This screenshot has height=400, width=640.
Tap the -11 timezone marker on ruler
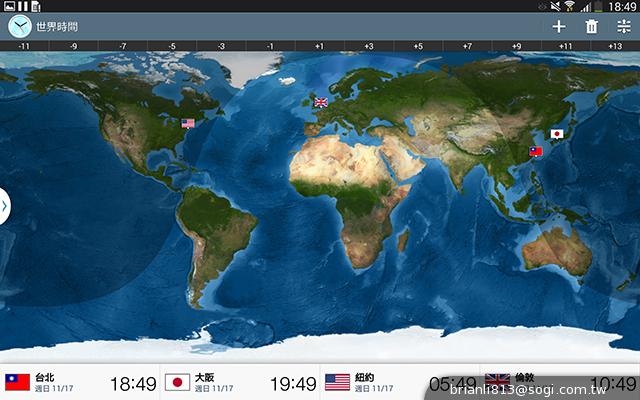point(23,46)
